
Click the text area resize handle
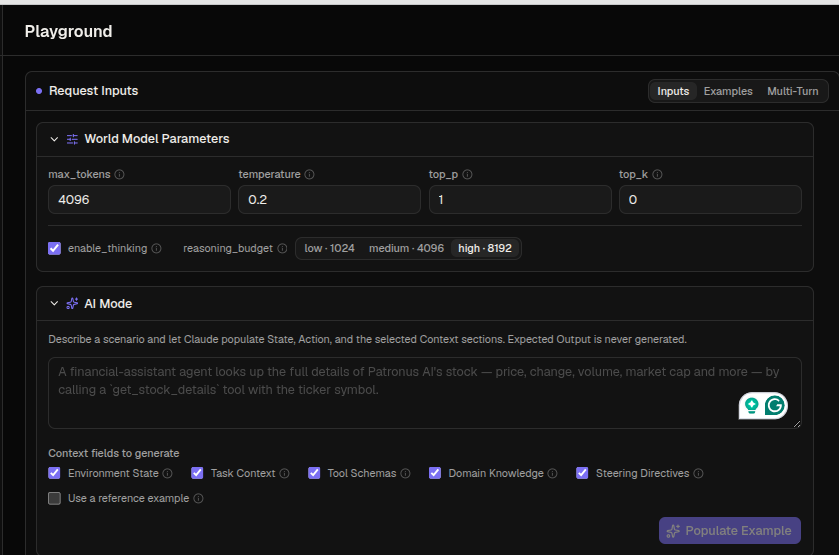(x=797, y=424)
